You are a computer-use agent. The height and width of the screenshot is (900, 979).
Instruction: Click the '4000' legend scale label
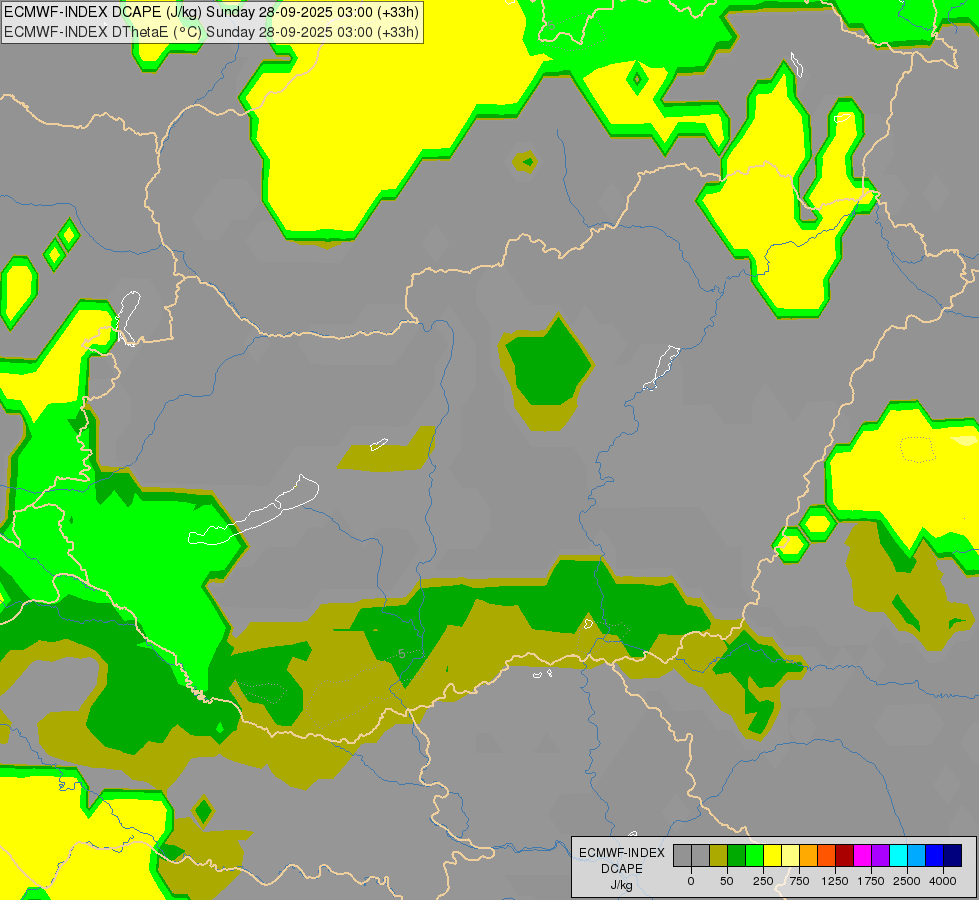[x=943, y=881]
